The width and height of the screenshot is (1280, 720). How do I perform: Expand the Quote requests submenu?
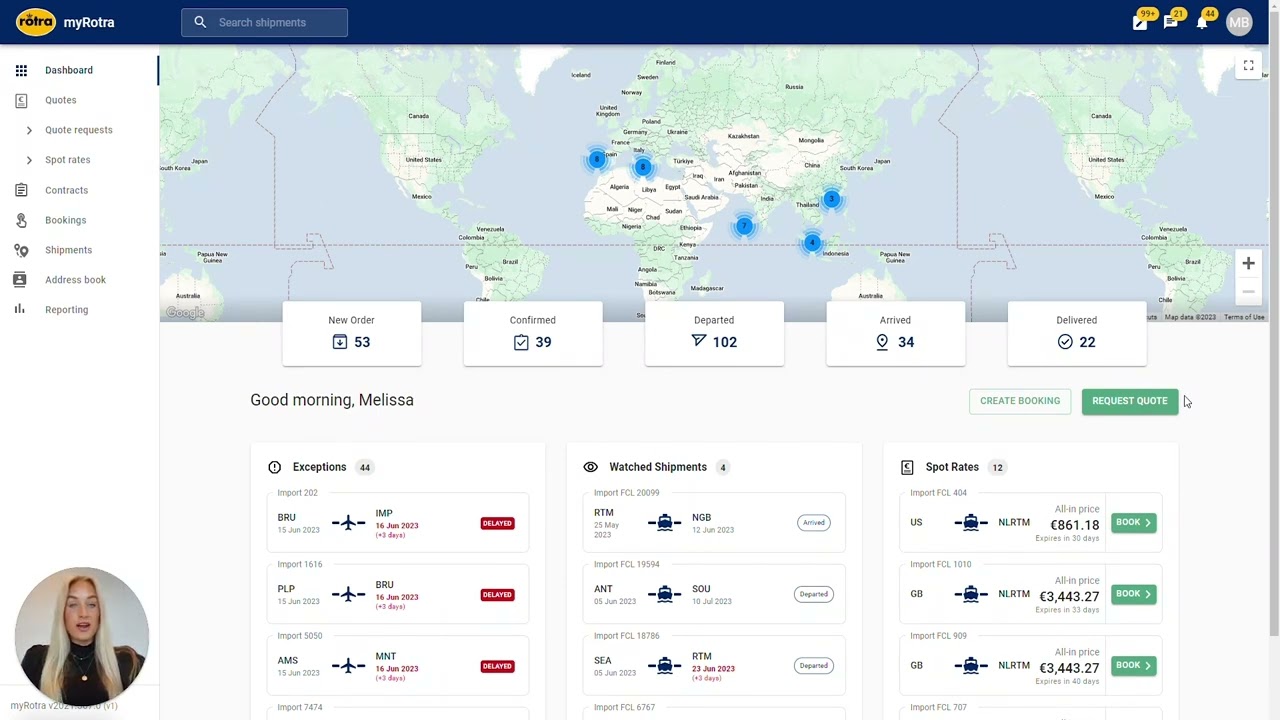[x=29, y=130]
